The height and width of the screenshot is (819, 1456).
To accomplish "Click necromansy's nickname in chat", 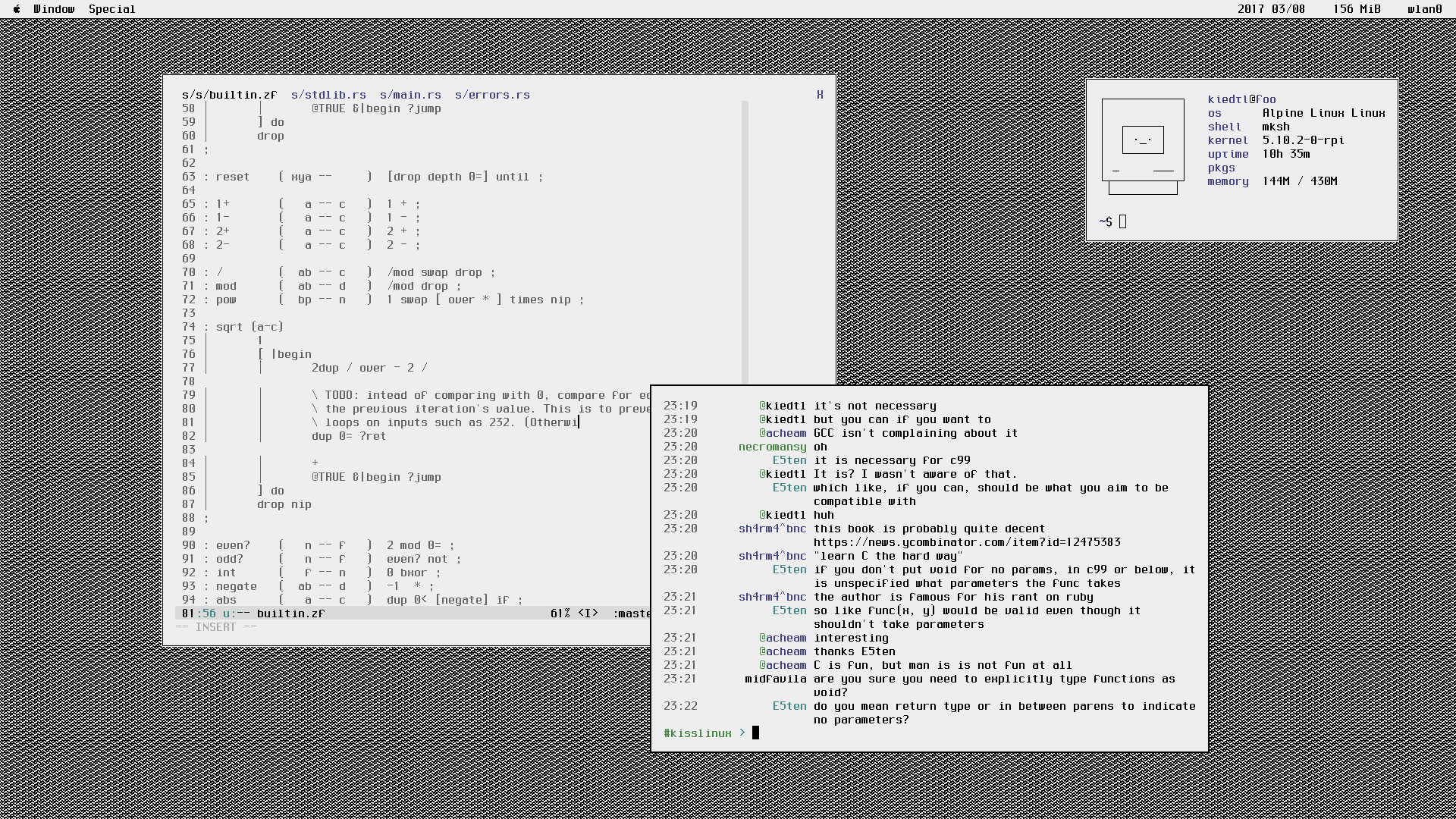I will 772,447.
